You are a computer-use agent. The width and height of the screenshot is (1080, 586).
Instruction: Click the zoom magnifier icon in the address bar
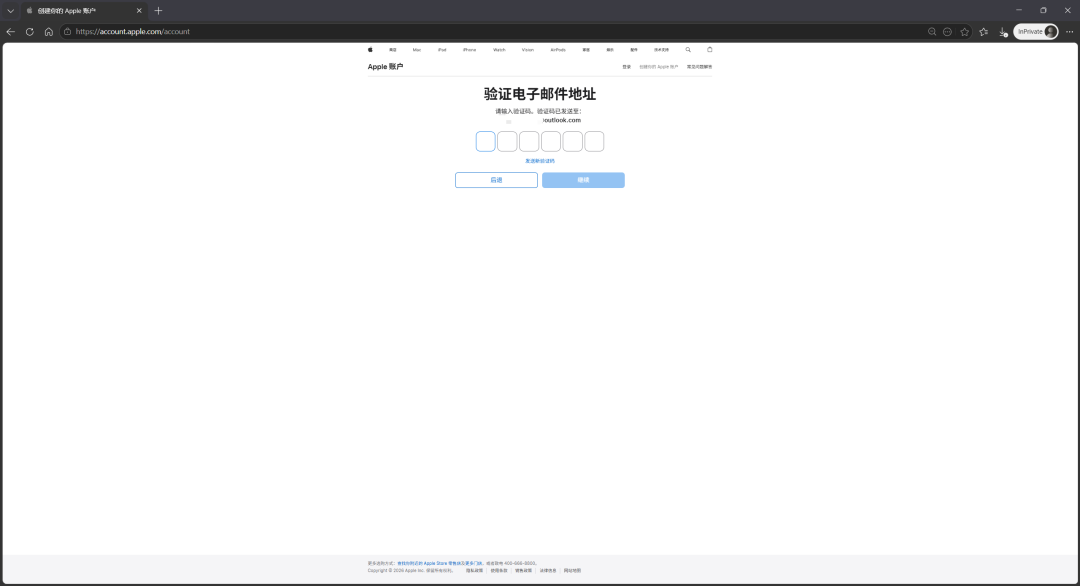932,32
